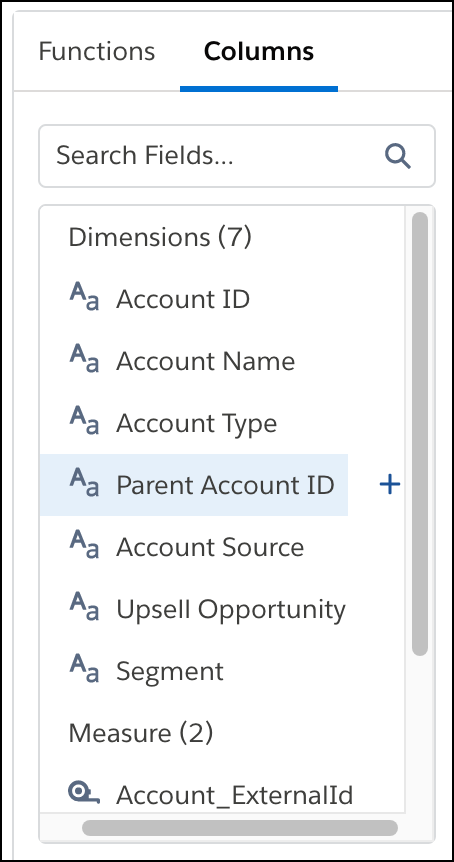Click the plus icon beside Parent Account ID
Screen dimensions: 454x862
[390, 484]
